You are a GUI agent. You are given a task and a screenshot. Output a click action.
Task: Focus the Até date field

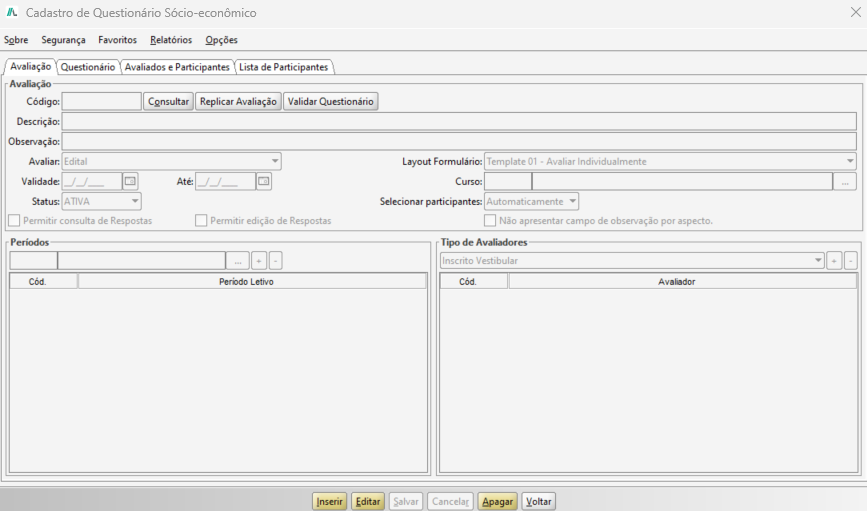[x=226, y=181]
